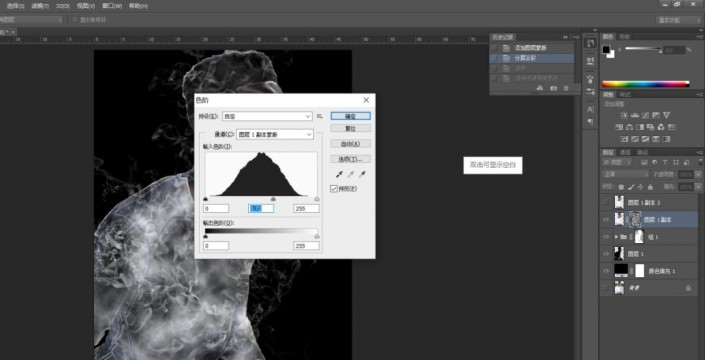Add a Vibrance adjustment (triangle icon)

(x=666, y=116)
